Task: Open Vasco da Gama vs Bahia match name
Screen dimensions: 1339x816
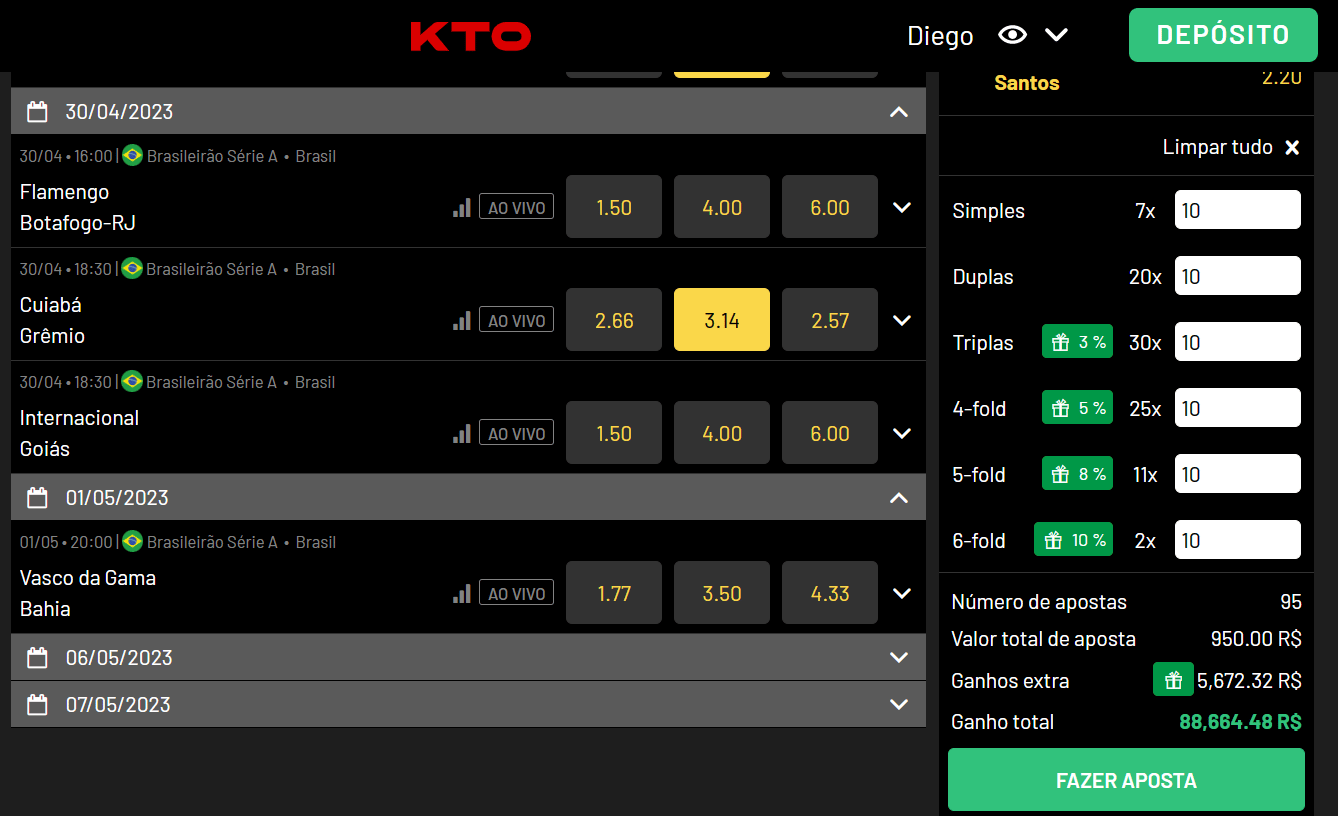Action: (x=88, y=593)
